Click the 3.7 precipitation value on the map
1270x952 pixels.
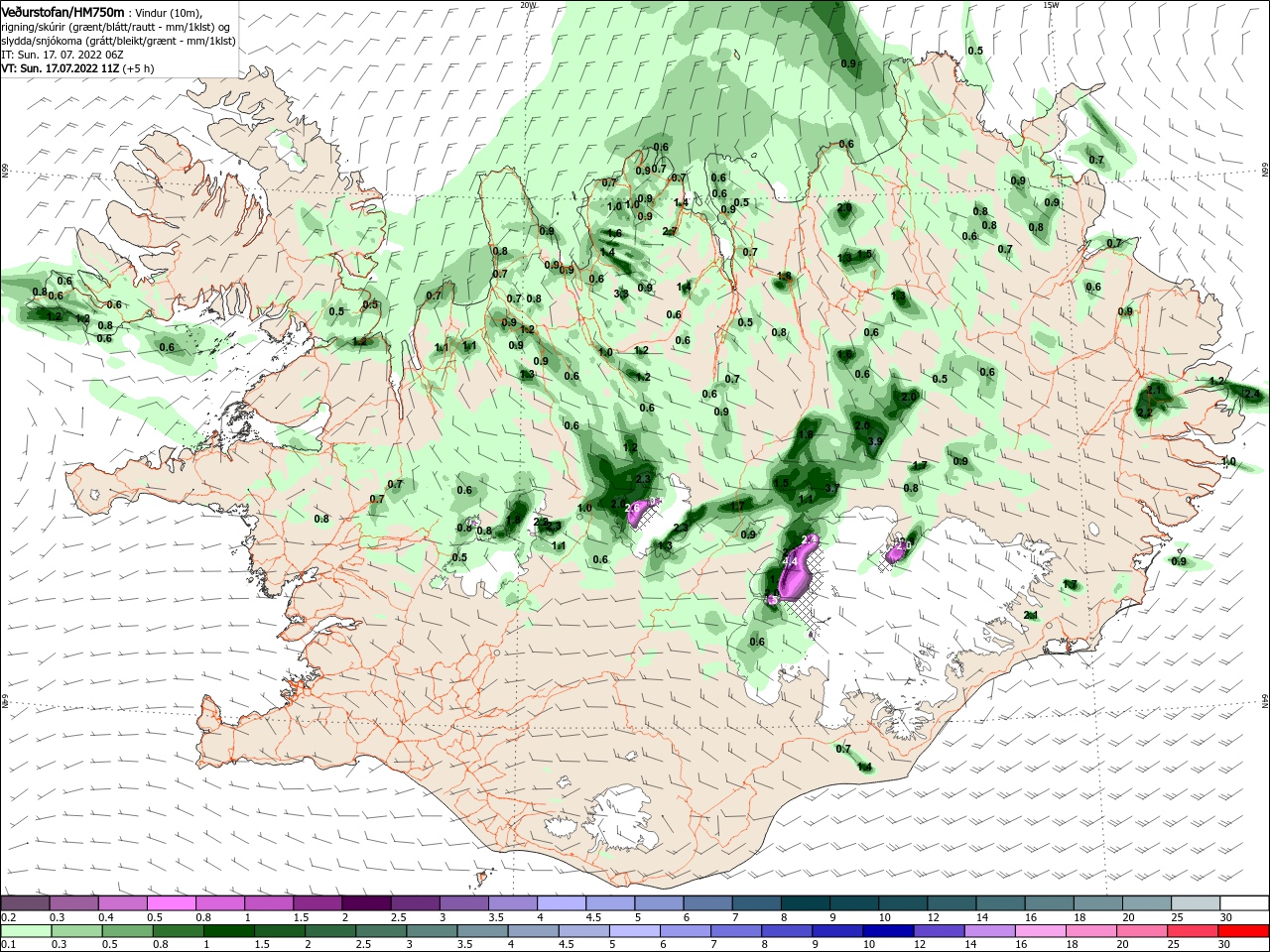pyautogui.click(x=831, y=488)
